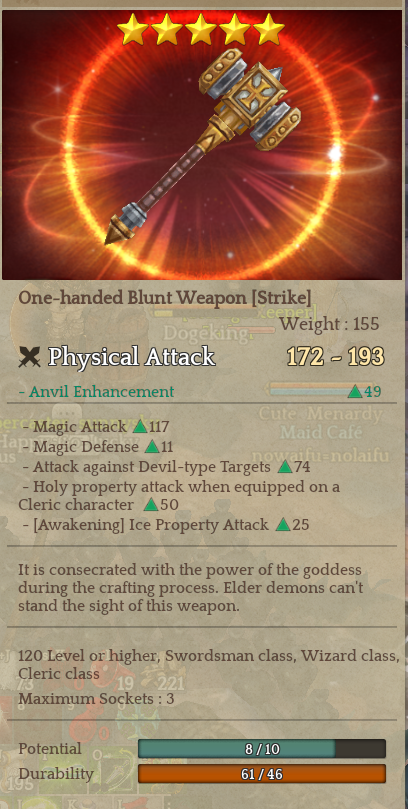Click the middle gold star
Image resolution: width=408 pixels, height=809 pixels.
201,29
